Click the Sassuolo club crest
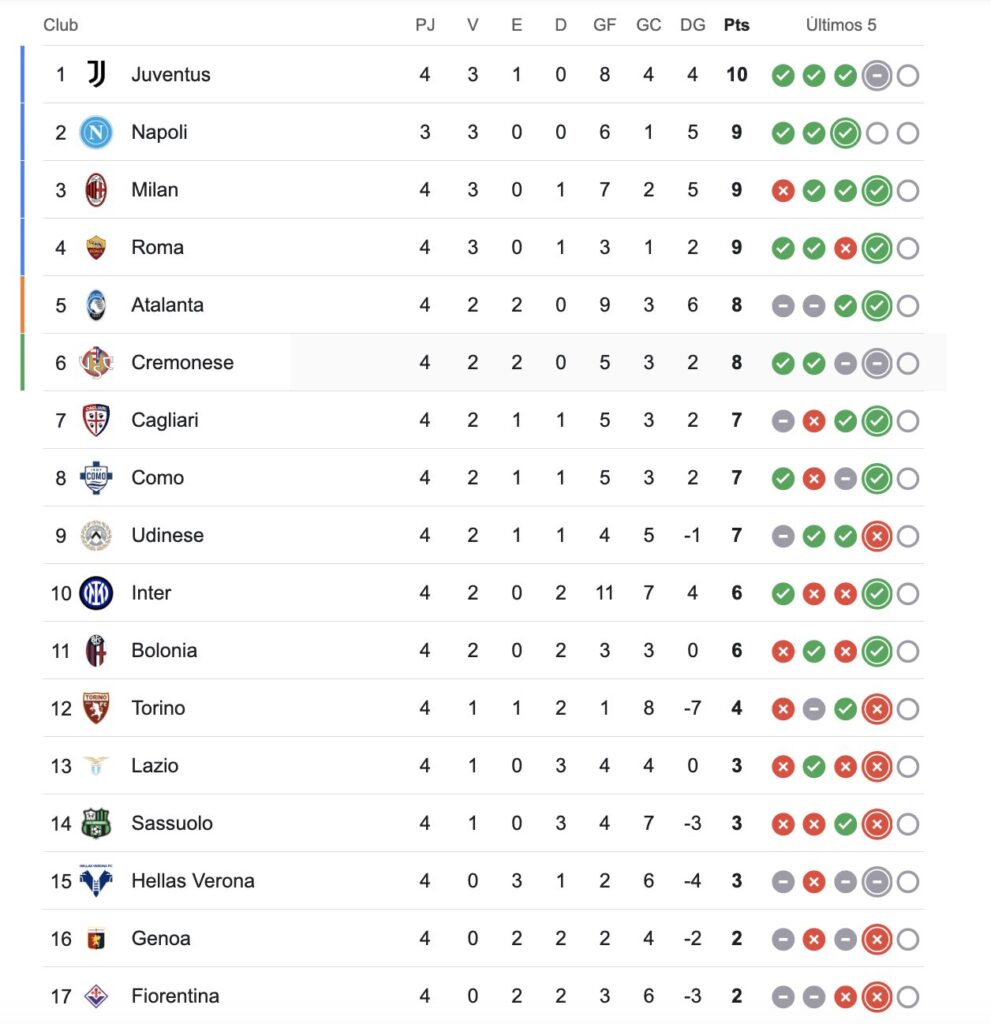Image resolution: width=991 pixels, height=1024 pixels. [x=96, y=823]
